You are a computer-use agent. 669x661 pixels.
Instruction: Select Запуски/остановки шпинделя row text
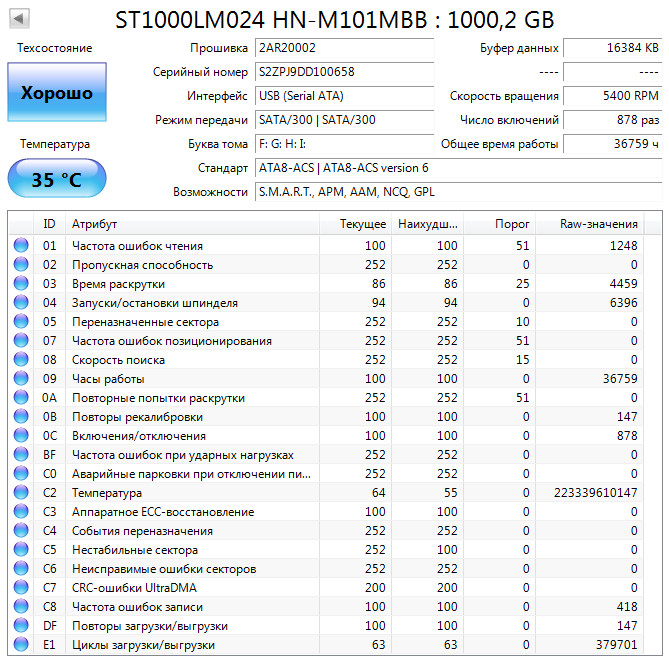point(155,303)
